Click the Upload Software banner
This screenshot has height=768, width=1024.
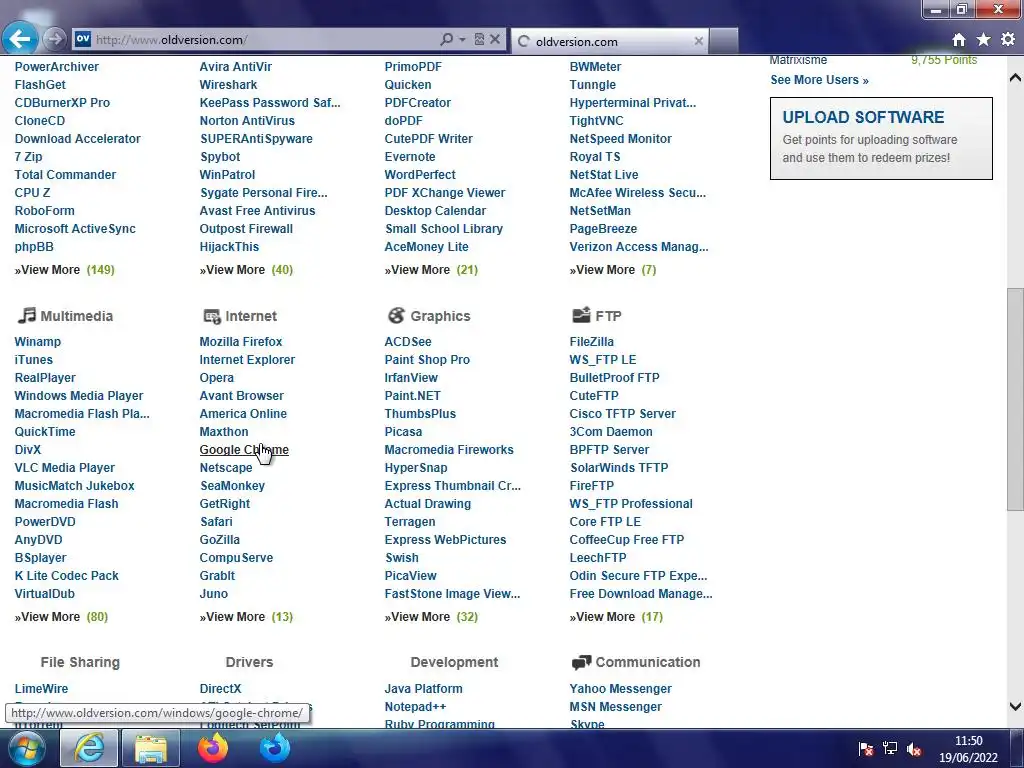(x=881, y=138)
